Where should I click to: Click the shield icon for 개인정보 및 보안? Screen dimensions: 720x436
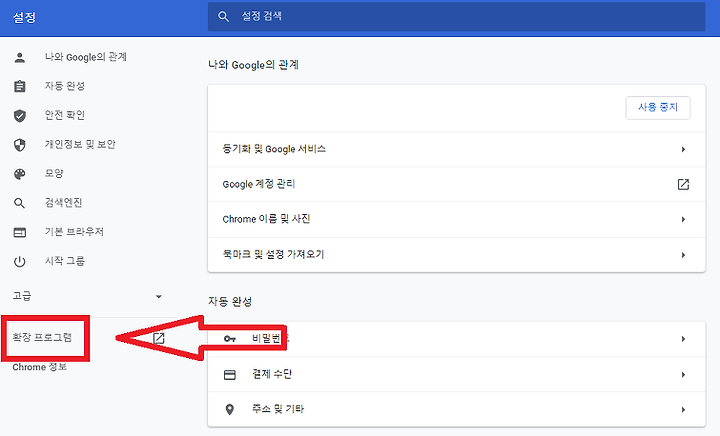click(19, 145)
